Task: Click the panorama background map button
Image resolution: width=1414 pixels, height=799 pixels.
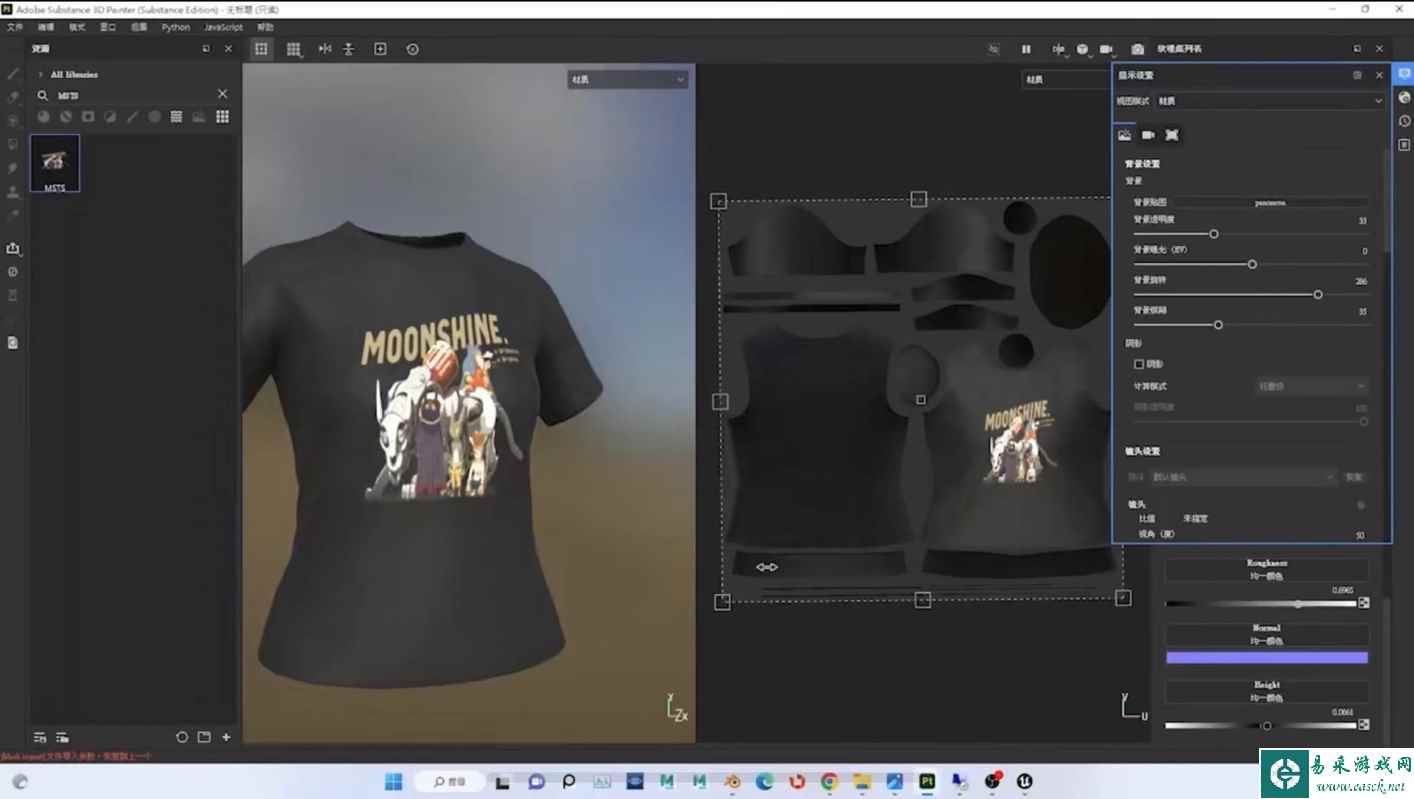Action: click(x=1270, y=202)
